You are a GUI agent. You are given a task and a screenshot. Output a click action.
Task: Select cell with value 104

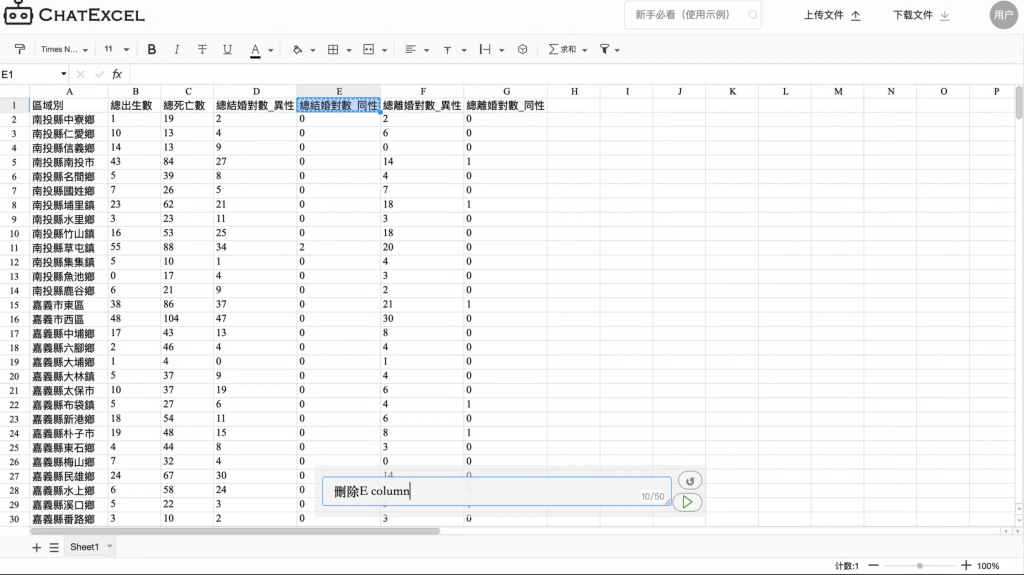click(x=187, y=319)
